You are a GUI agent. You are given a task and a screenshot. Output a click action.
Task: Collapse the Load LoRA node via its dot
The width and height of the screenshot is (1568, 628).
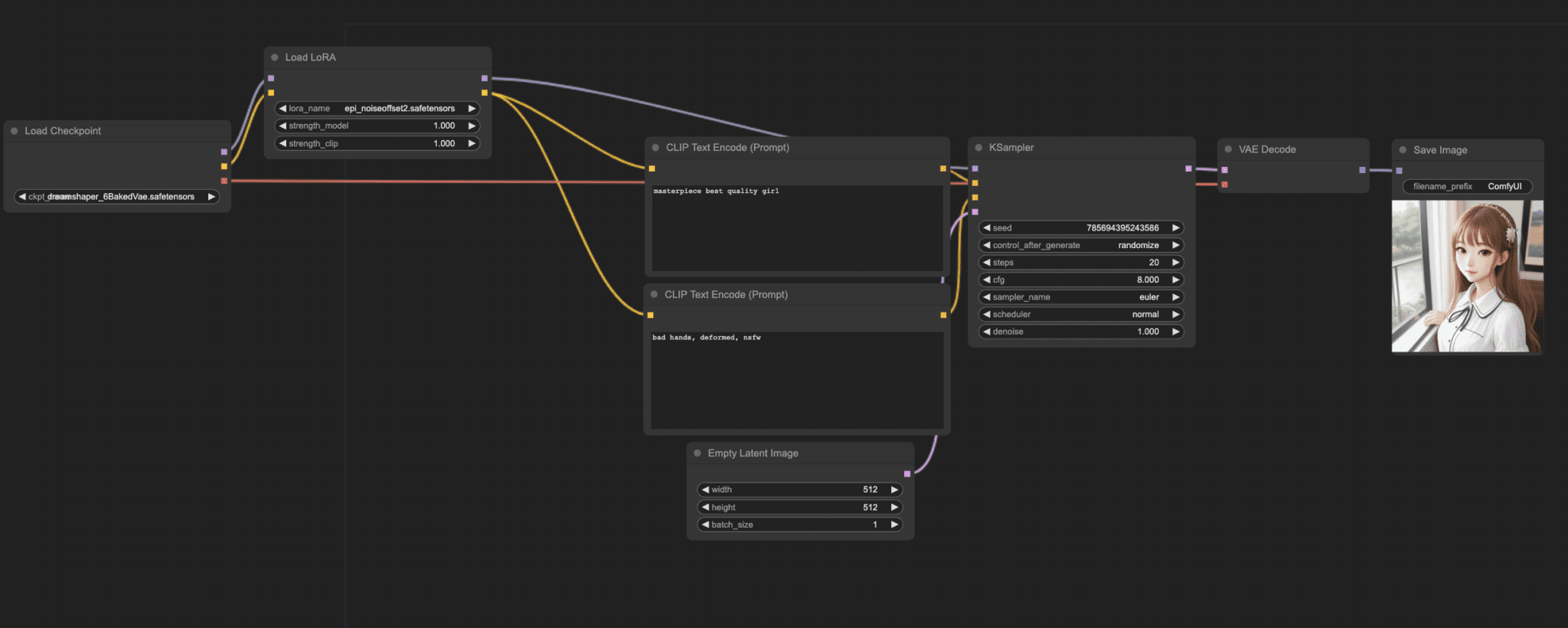[275, 57]
